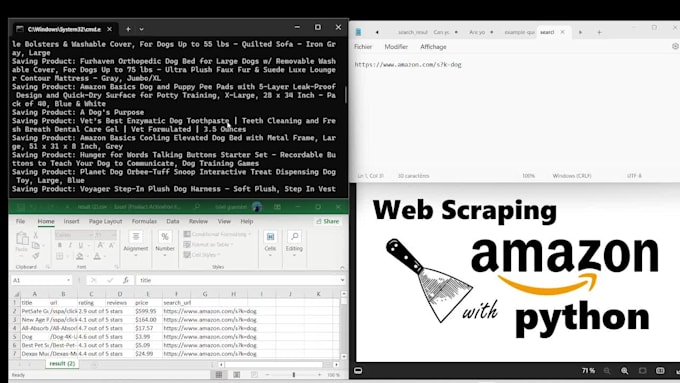Click the Borders icon in Font group
The height and width of the screenshot is (383, 680).
pyautogui.click(x=59, y=256)
